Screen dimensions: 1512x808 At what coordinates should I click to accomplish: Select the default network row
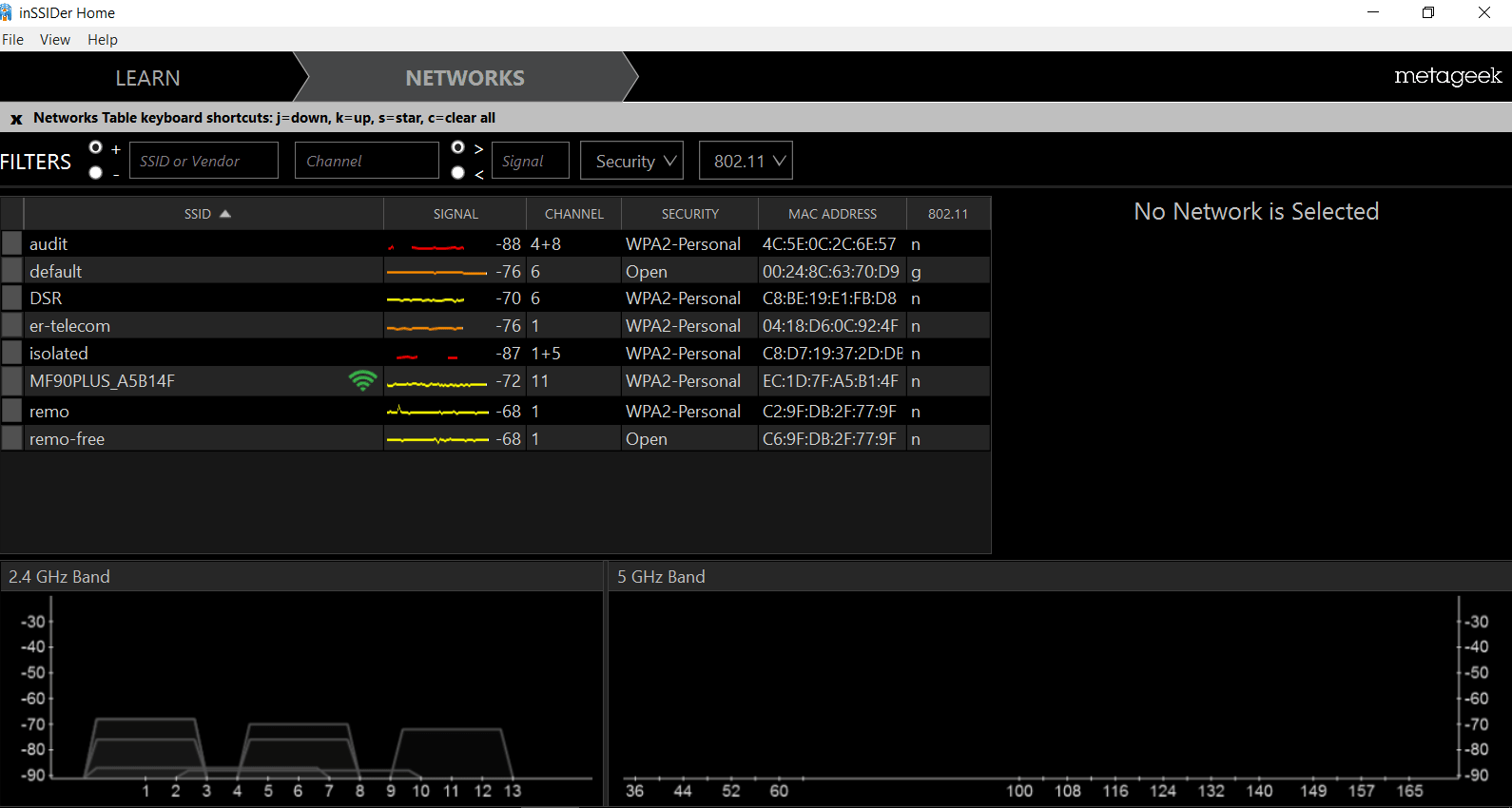coord(495,271)
